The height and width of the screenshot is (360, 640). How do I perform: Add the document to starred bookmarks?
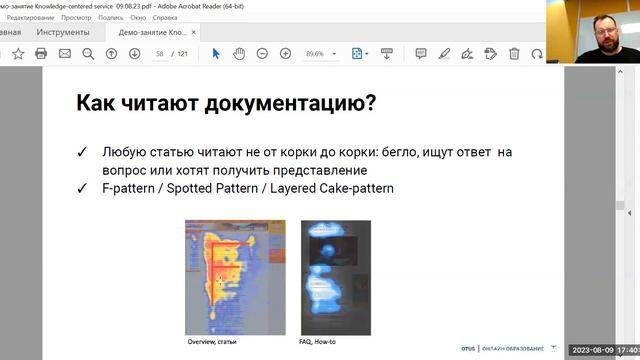pyautogui.click(x=18, y=53)
